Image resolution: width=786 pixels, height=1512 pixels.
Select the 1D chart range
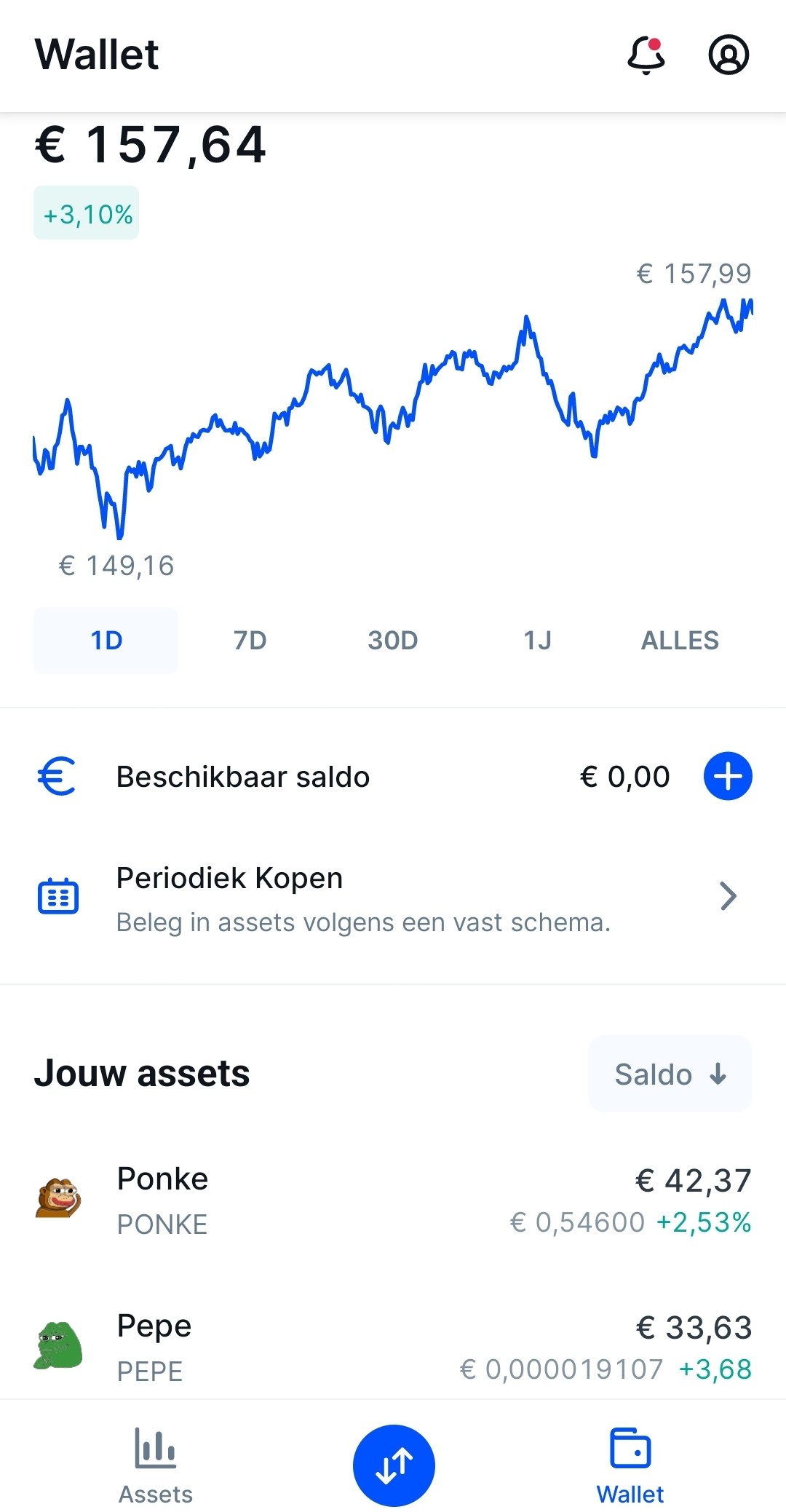[106, 641]
